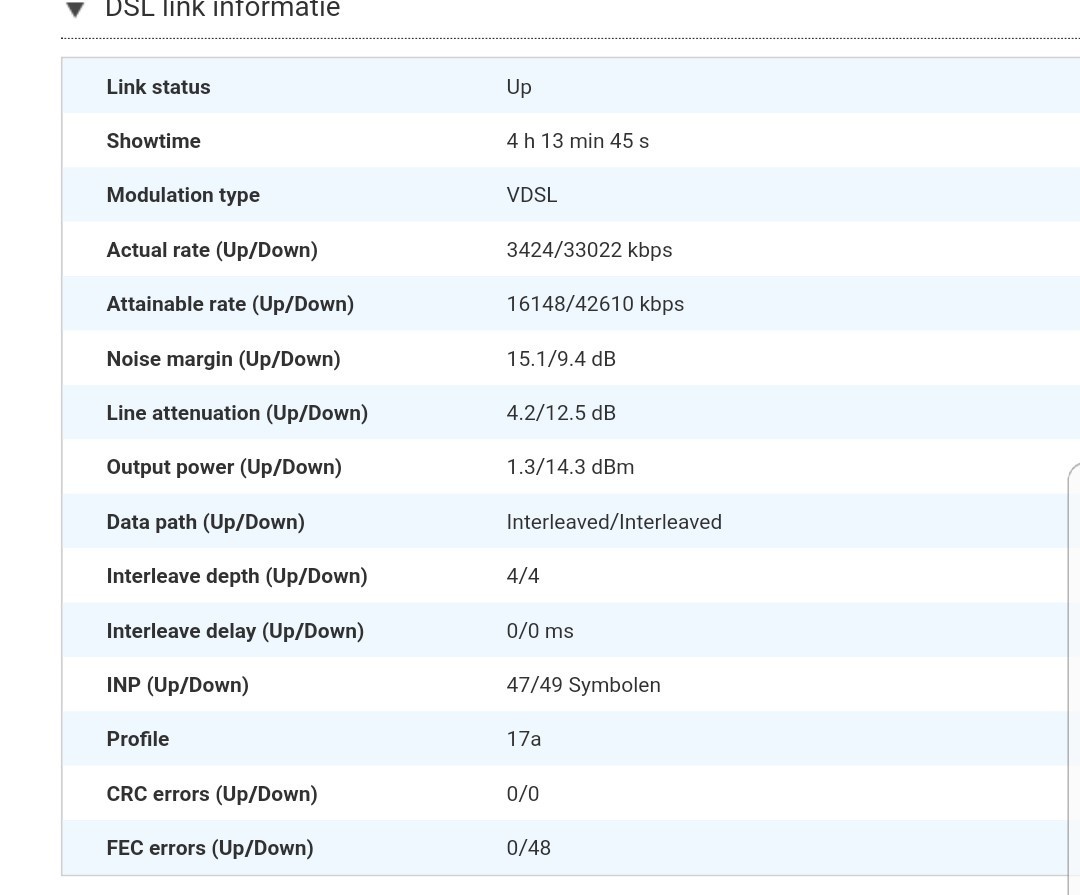Collapse the DSL link informatie section triangle
This screenshot has height=895, width=1080.
pos(75,10)
